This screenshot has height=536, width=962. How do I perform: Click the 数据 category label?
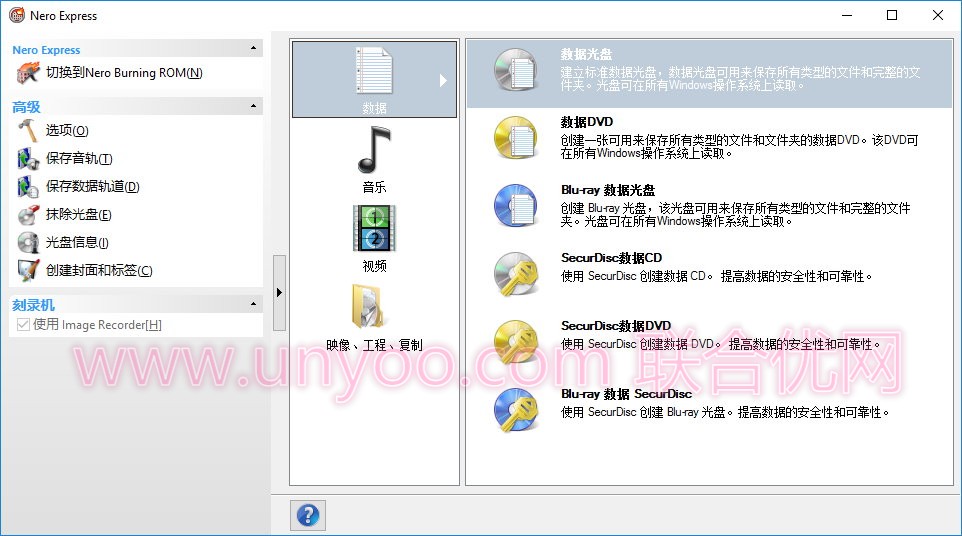(374, 109)
